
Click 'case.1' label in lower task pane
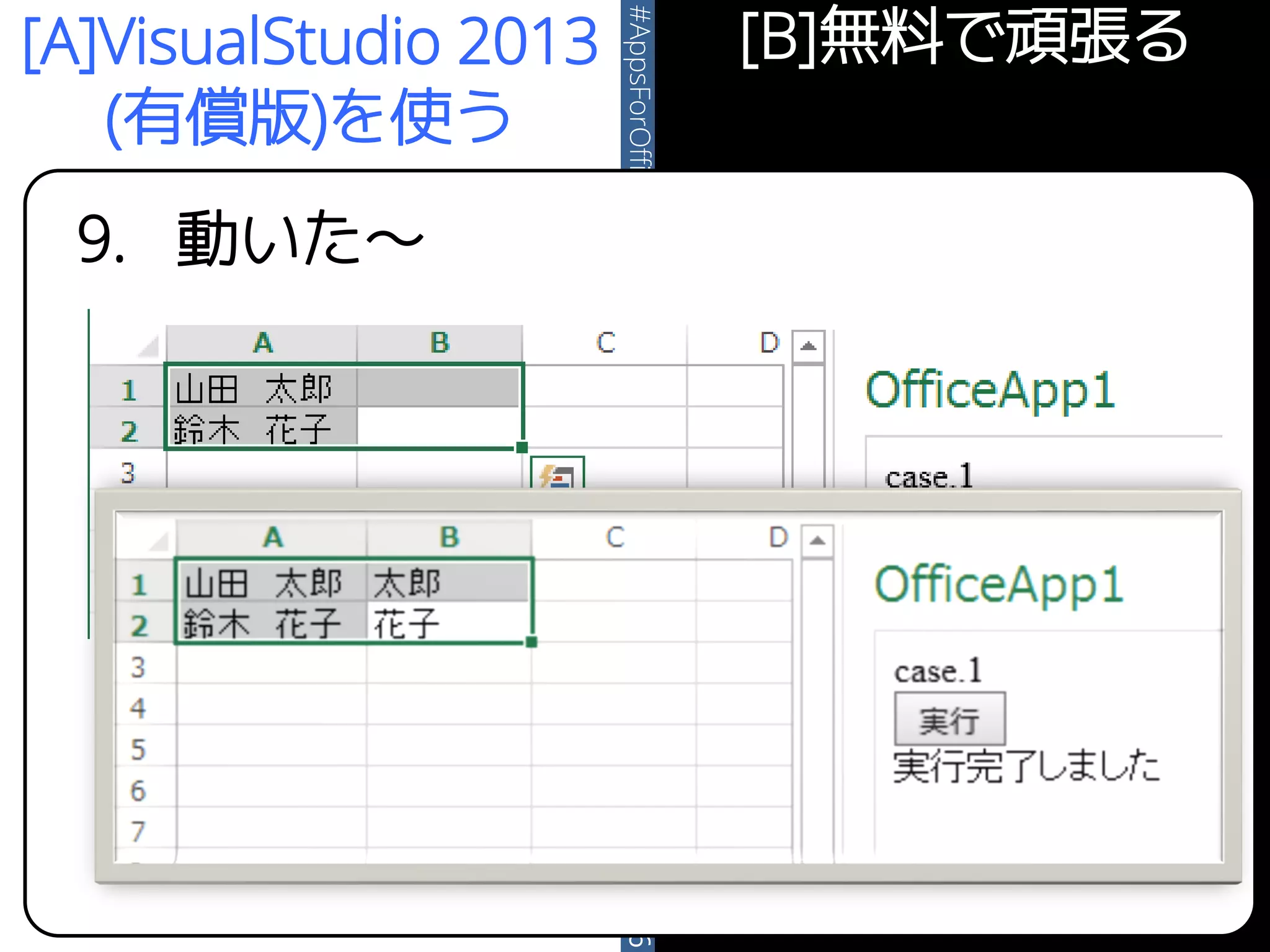pyautogui.click(x=938, y=671)
